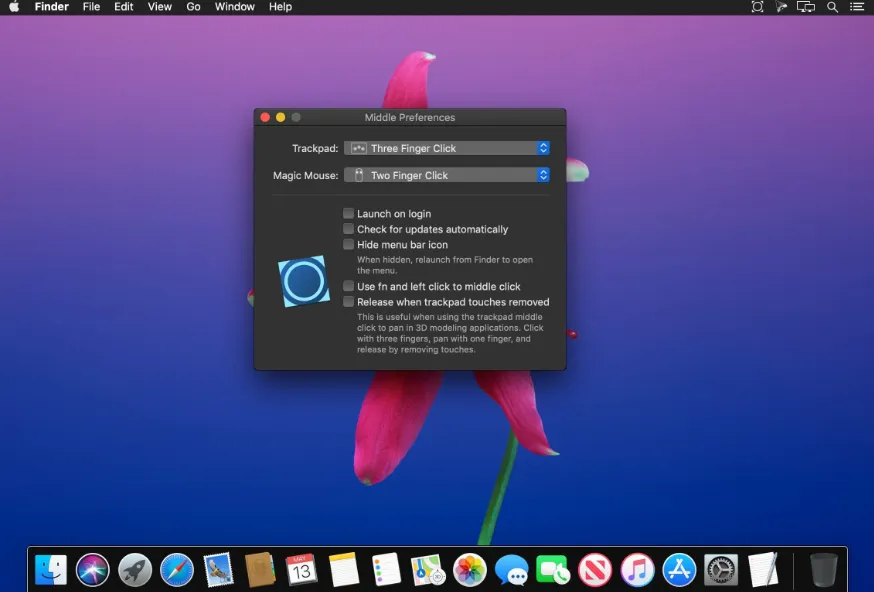Close the Middle Preferences window

point(265,117)
